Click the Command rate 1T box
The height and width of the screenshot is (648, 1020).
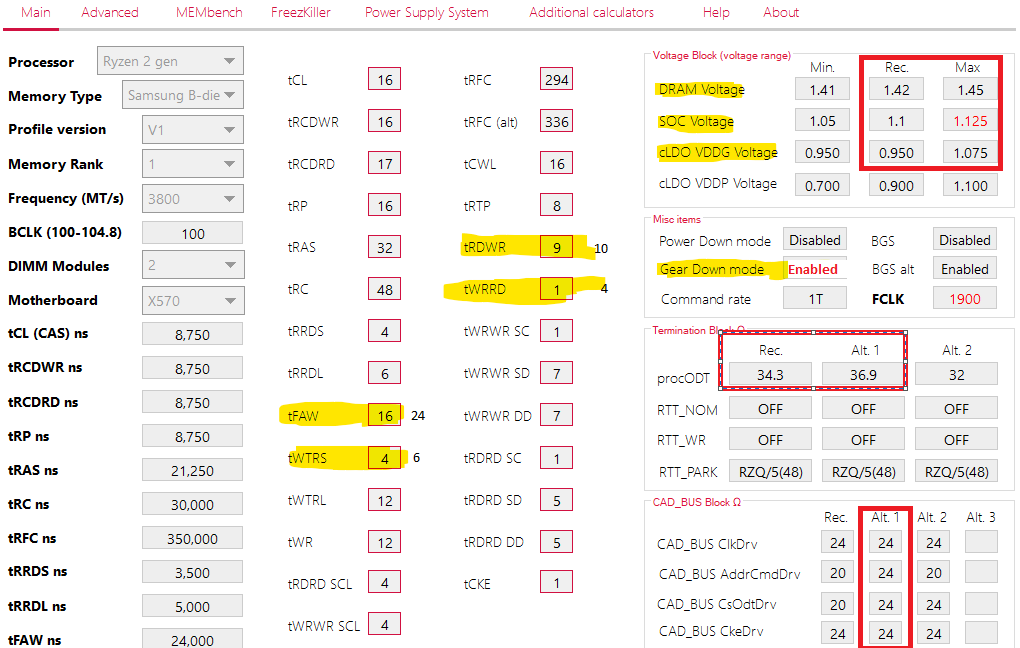coord(815,299)
